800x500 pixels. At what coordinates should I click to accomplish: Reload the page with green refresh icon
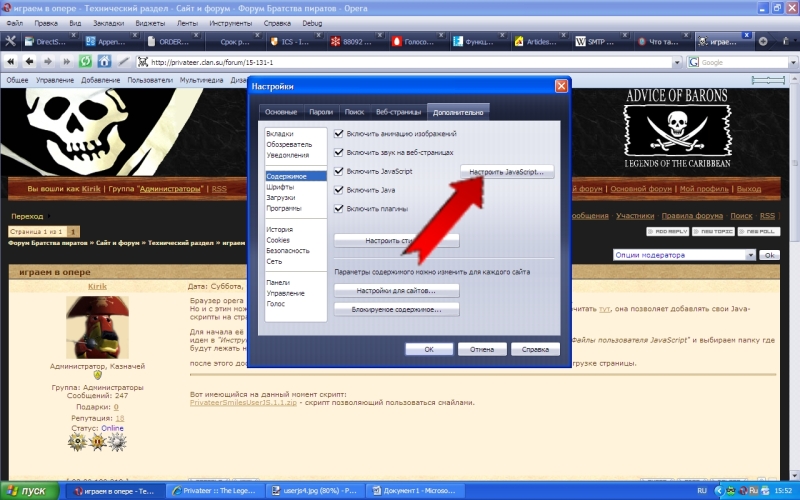pos(85,62)
